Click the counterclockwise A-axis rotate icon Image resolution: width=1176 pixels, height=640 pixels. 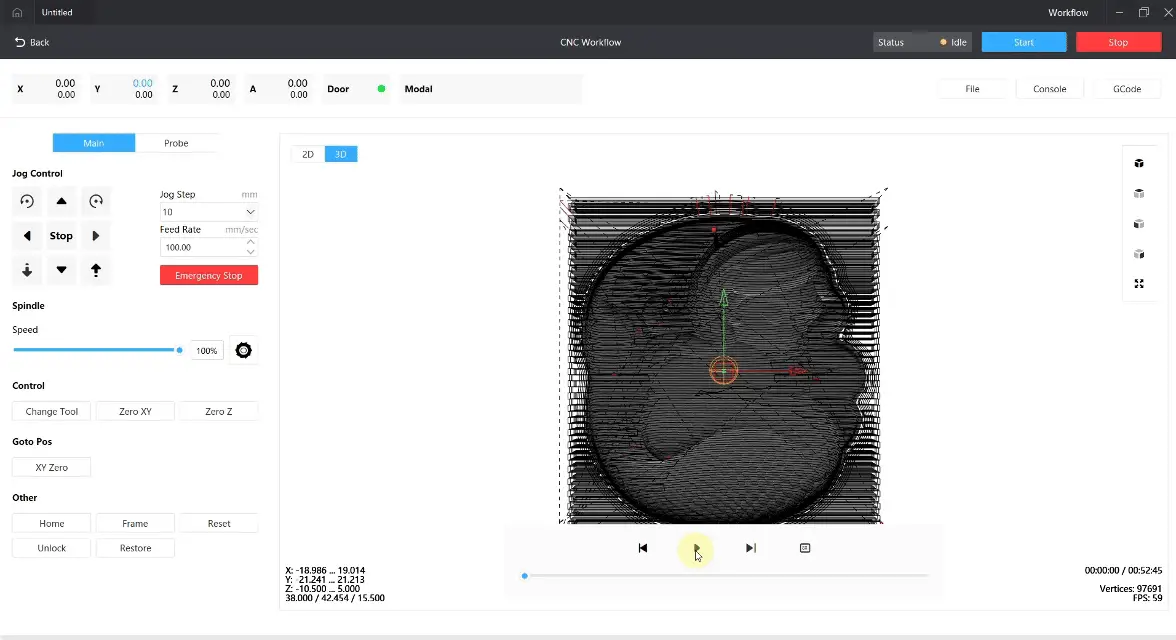(x=26, y=201)
